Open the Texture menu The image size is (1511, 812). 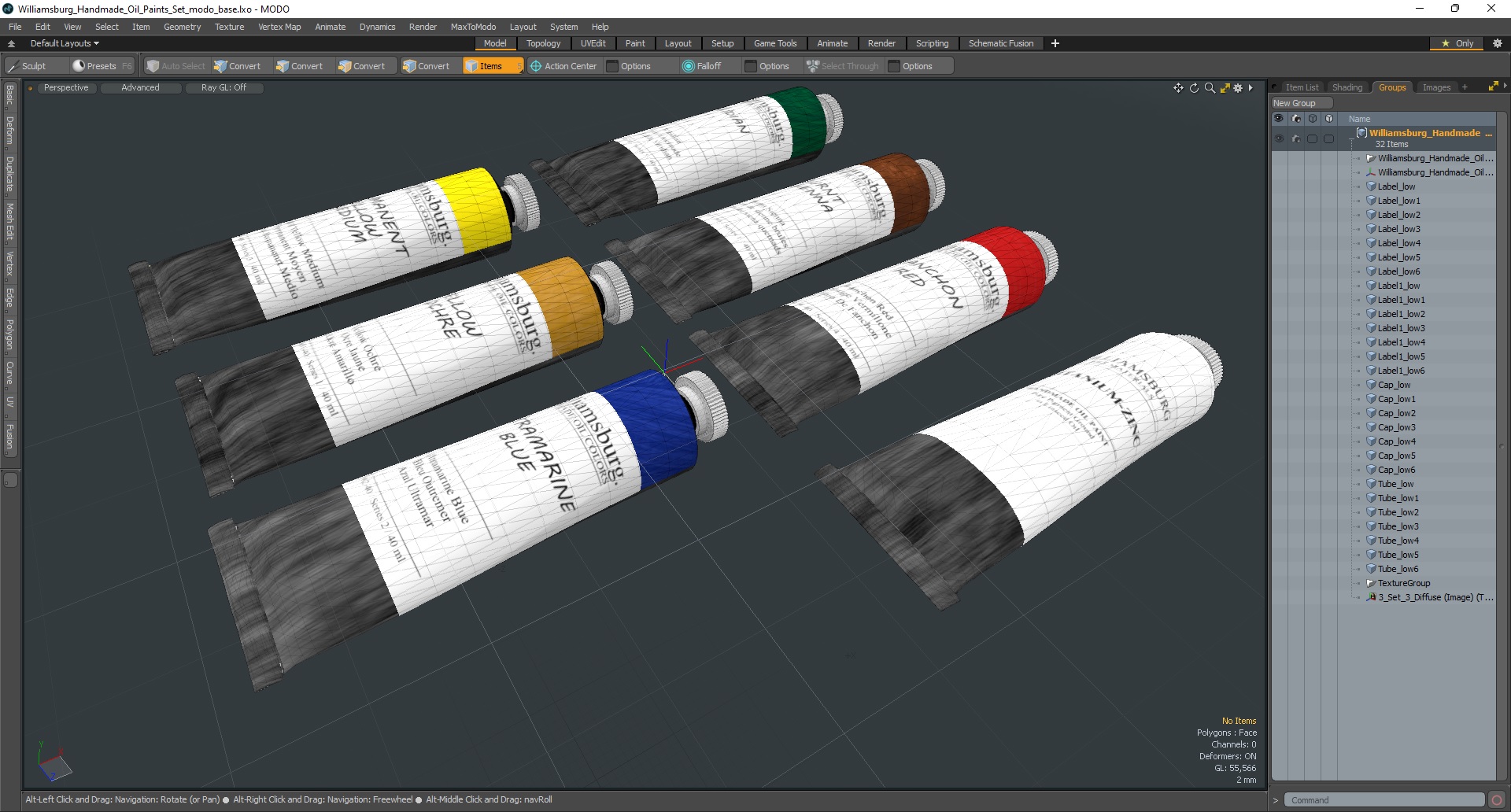[x=229, y=27]
